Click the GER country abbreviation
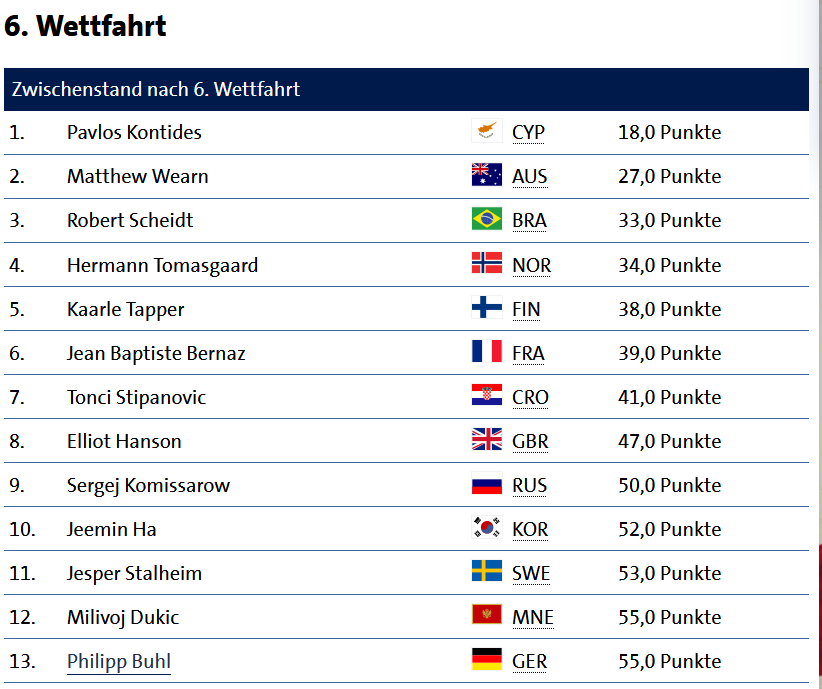822x689 pixels. 529,662
